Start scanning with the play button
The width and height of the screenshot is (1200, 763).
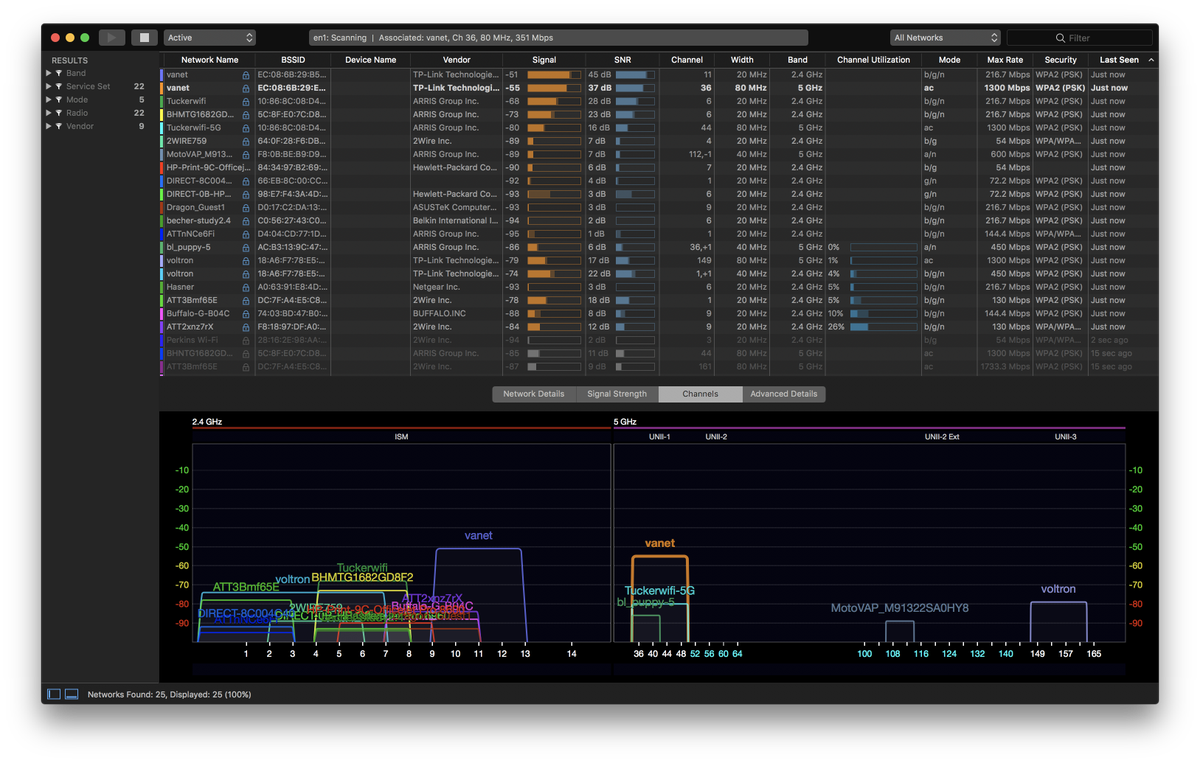point(111,38)
